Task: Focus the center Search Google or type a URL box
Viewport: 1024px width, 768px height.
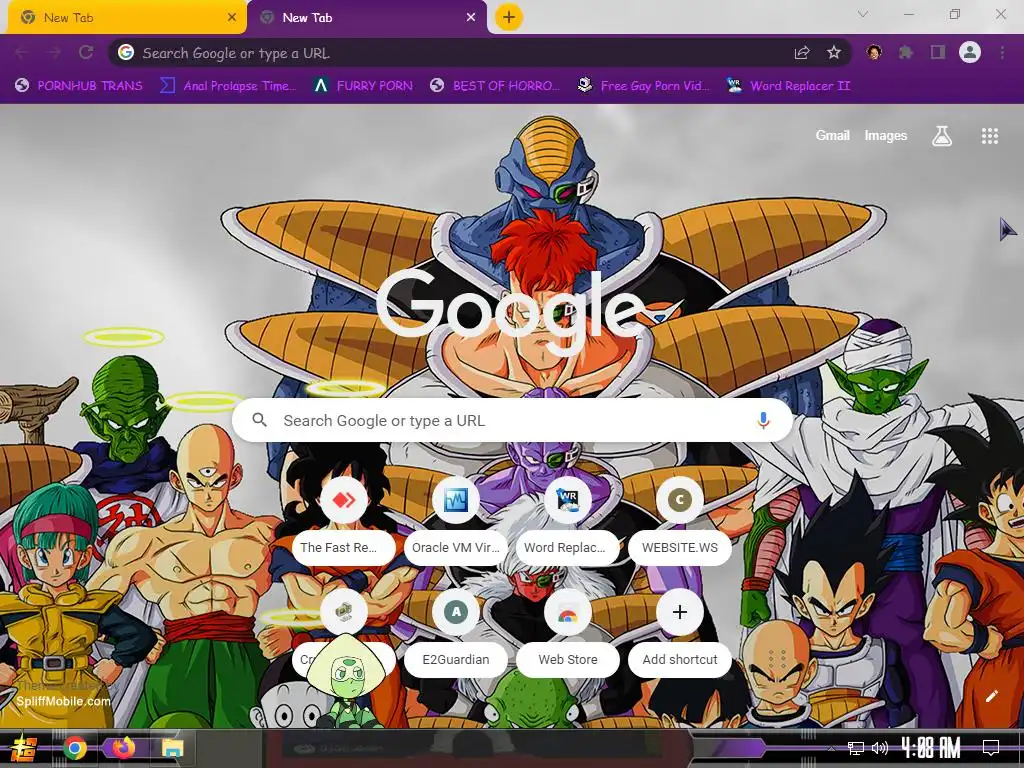Action: pyautogui.click(x=513, y=421)
